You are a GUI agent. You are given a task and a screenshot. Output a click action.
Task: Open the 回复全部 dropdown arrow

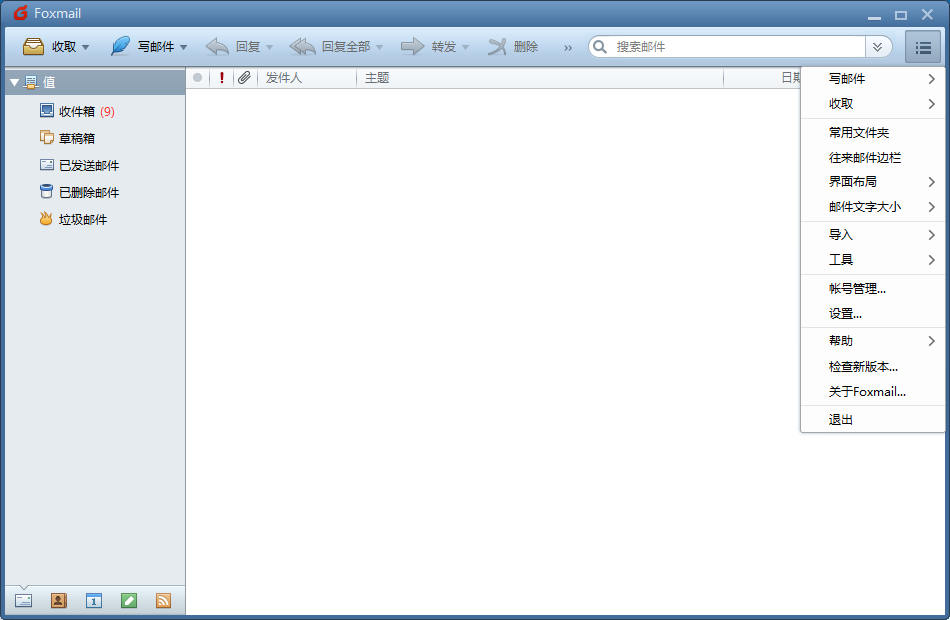click(x=379, y=47)
